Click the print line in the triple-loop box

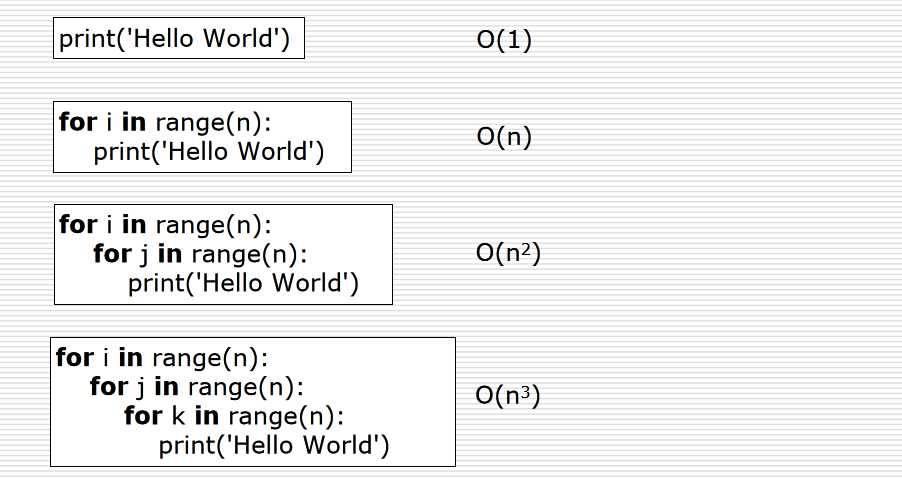coord(273,445)
